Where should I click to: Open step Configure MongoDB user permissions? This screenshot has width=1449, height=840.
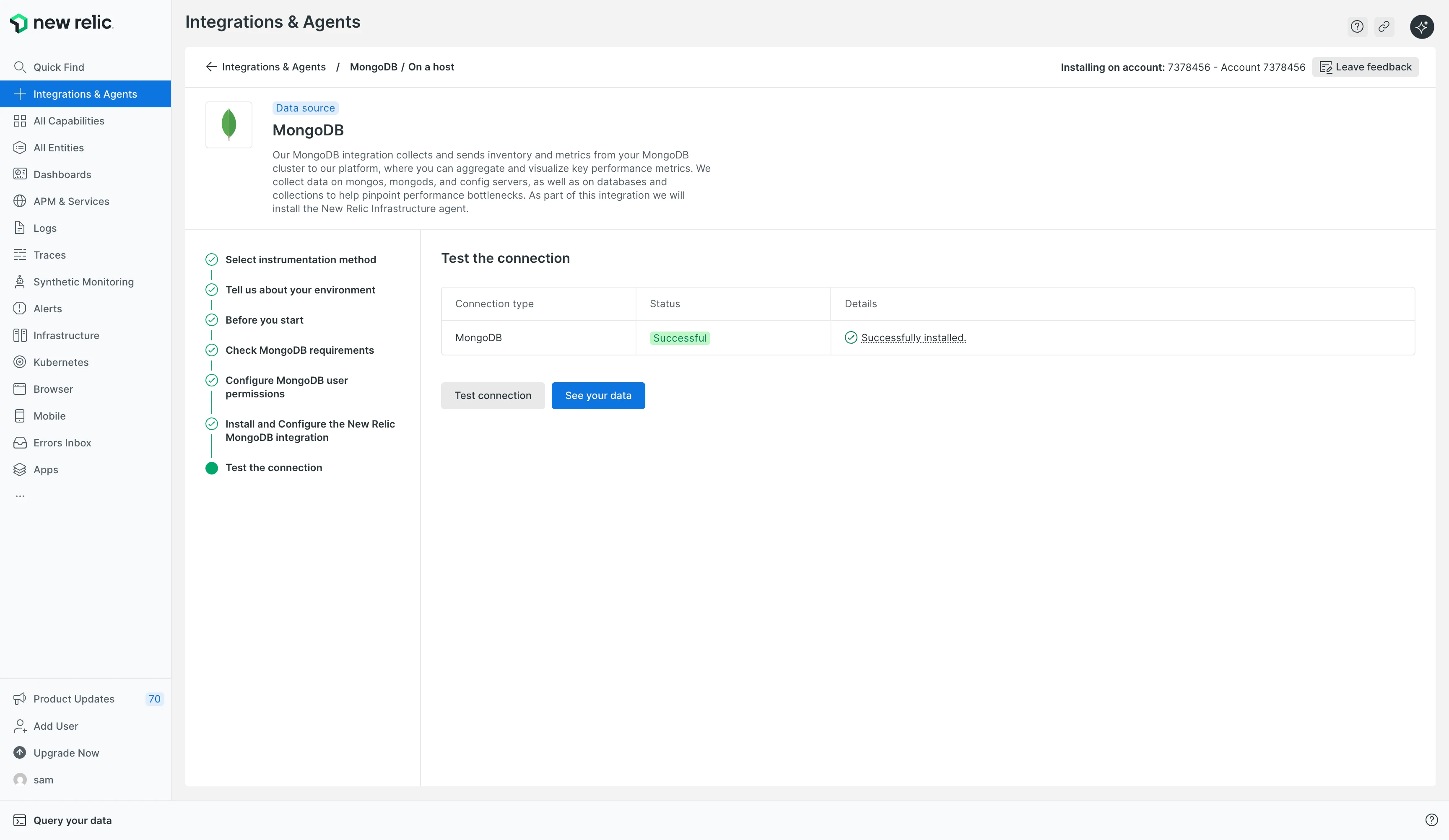tap(286, 387)
